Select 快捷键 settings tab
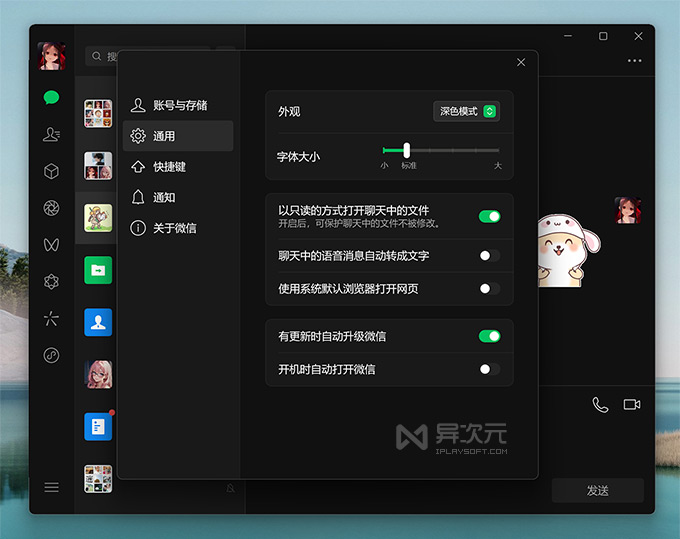This screenshot has width=680, height=539. click(178, 167)
